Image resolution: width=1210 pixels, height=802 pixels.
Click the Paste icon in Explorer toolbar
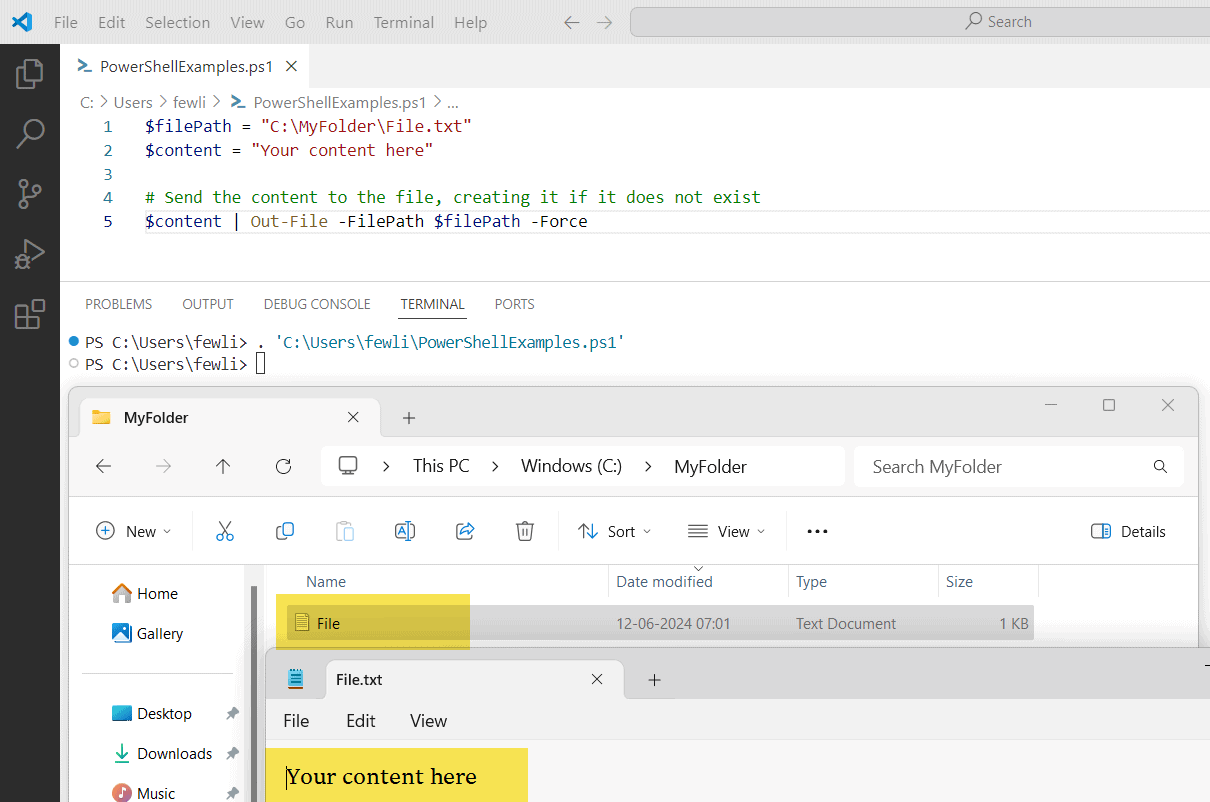[344, 531]
